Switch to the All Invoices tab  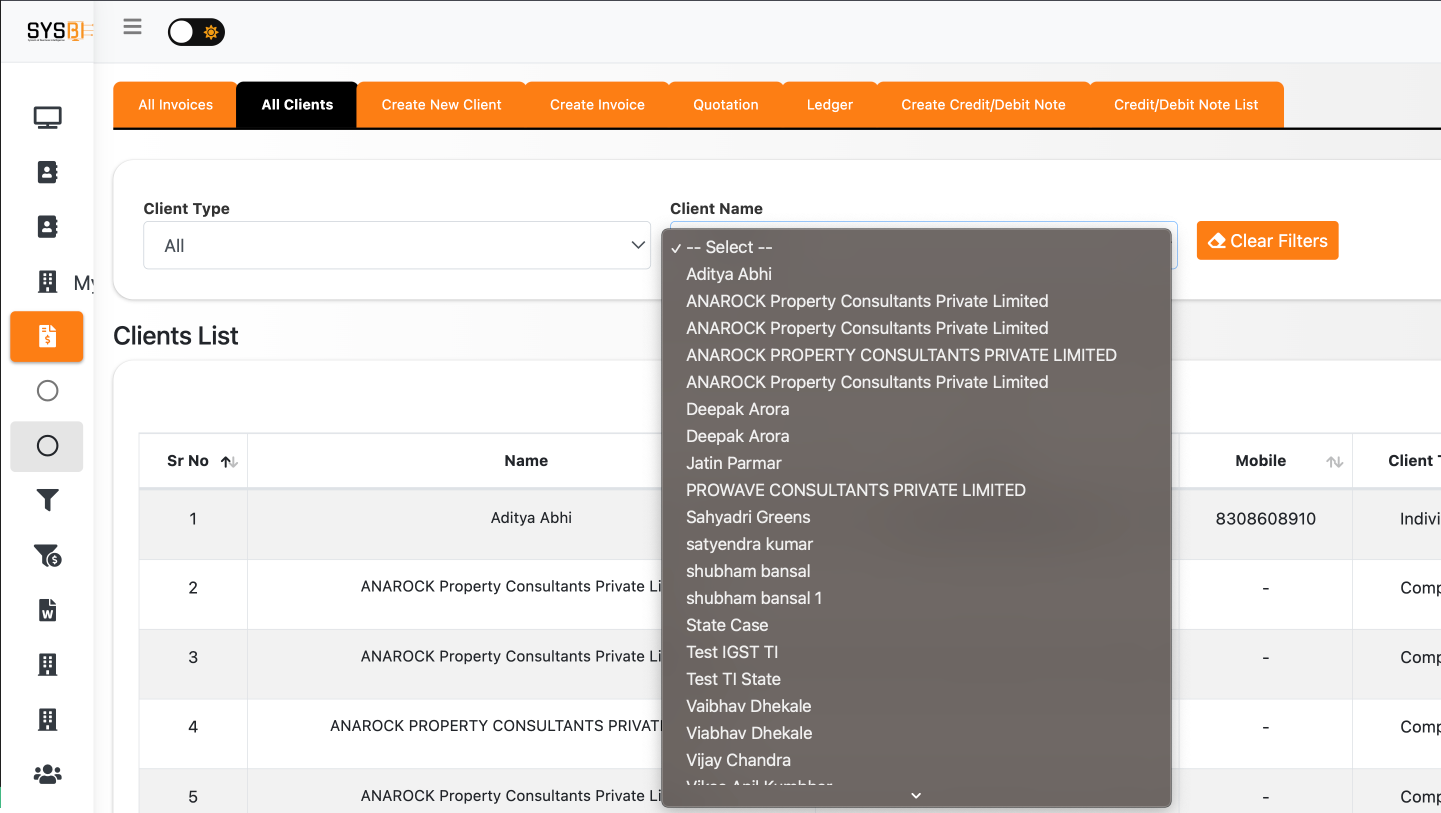point(175,105)
